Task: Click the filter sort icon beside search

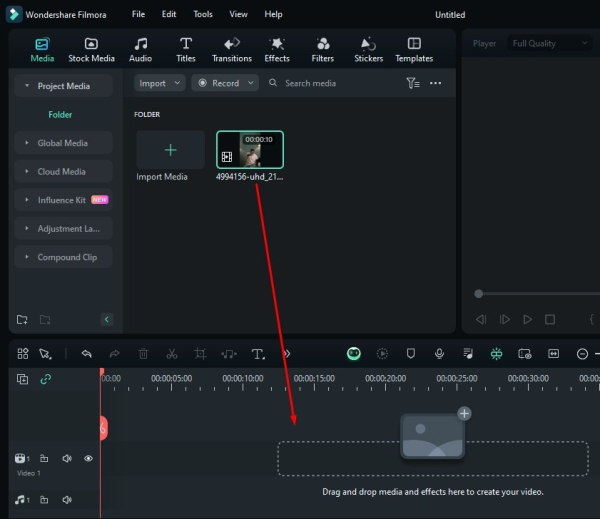Action: click(x=413, y=83)
